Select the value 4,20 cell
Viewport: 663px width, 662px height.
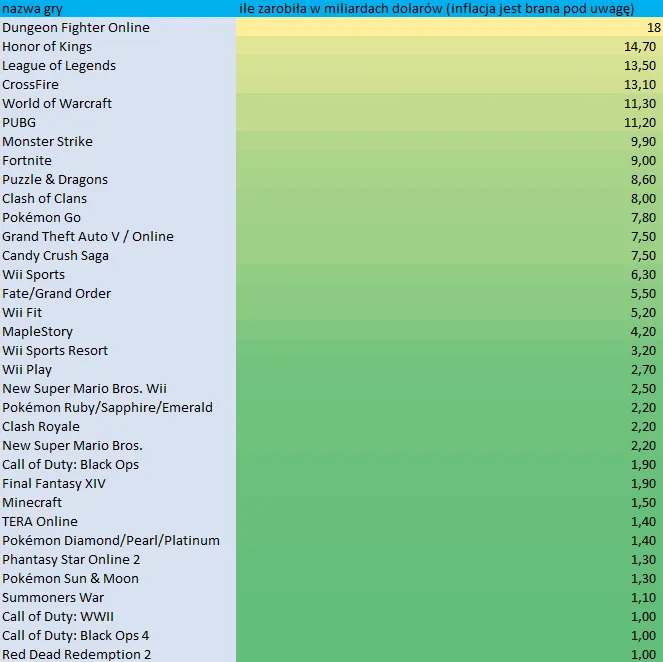click(x=449, y=331)
